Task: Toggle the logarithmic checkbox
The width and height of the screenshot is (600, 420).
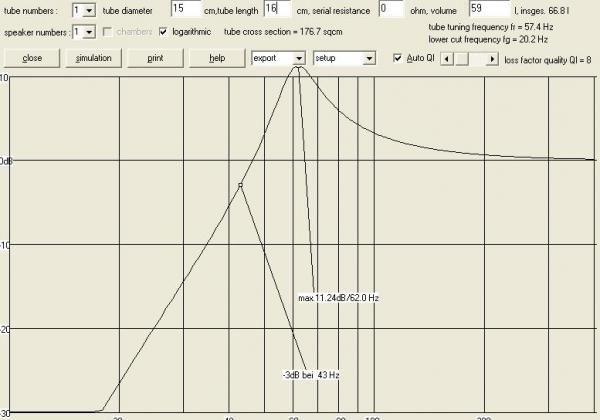Action: coord(165,32)
